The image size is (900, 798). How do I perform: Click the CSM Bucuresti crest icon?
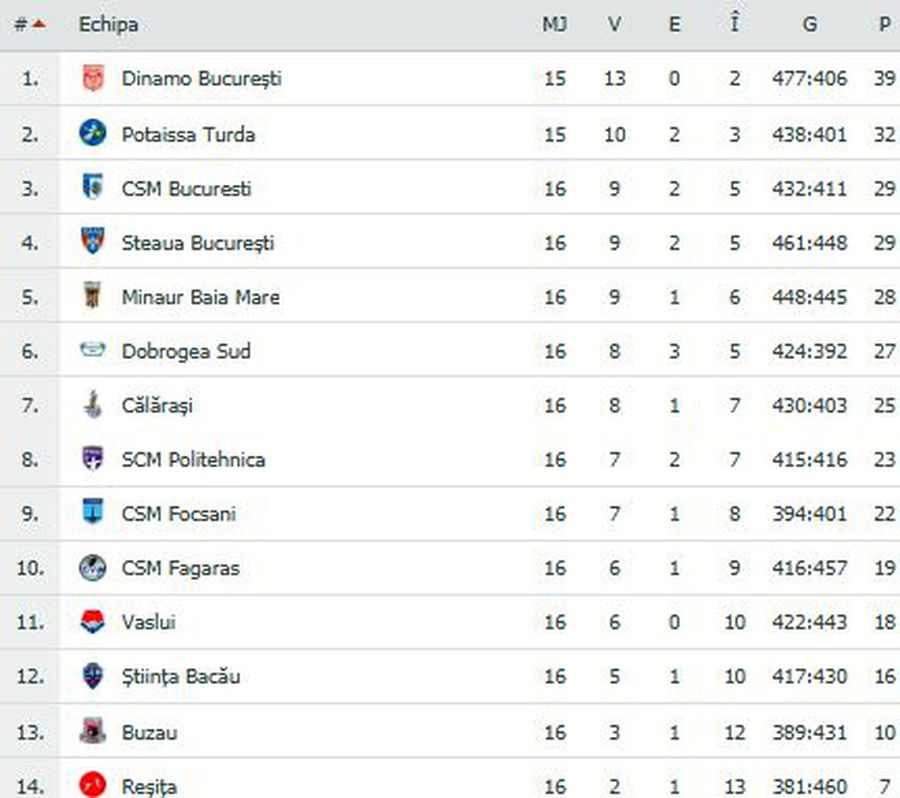(92, 187)
